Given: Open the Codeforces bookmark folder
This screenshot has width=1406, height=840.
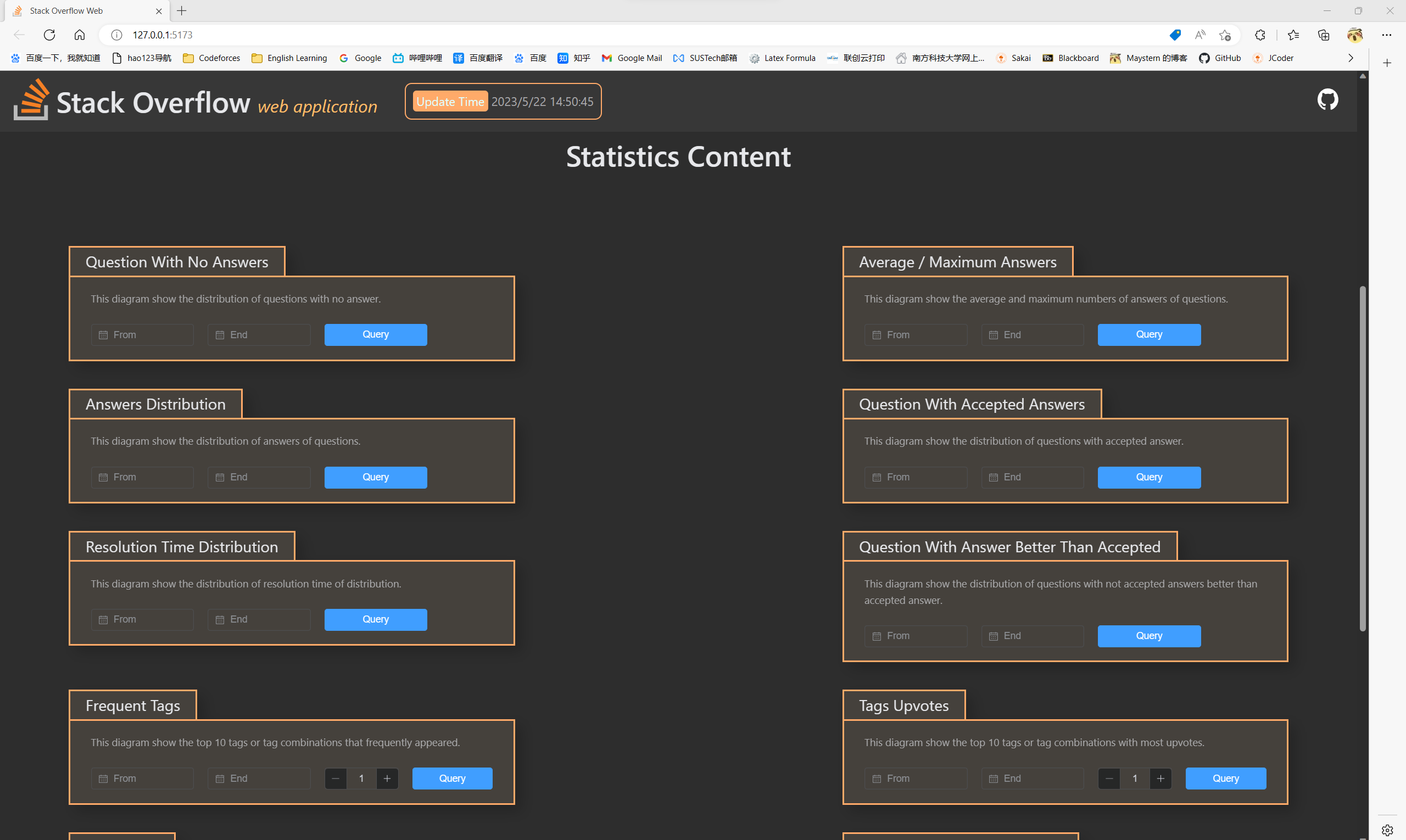Looking at the screenshot, I should point(212,58).
